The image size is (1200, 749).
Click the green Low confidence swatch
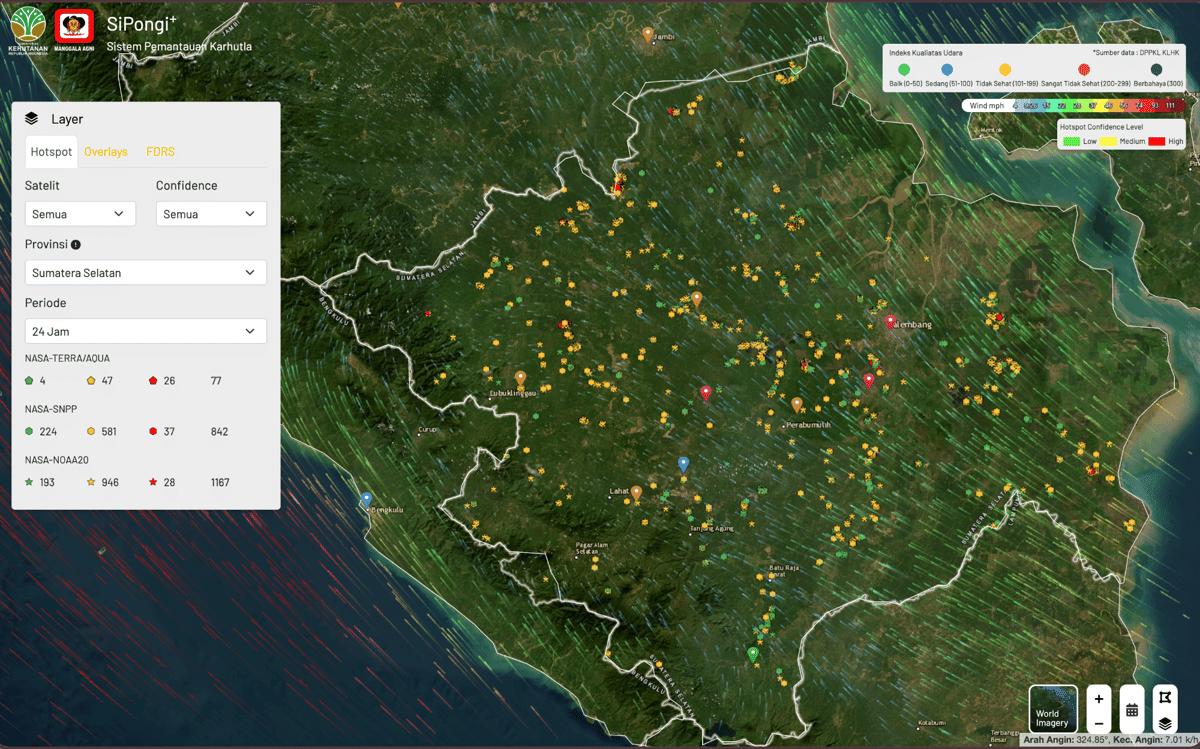pos(1070,141)
